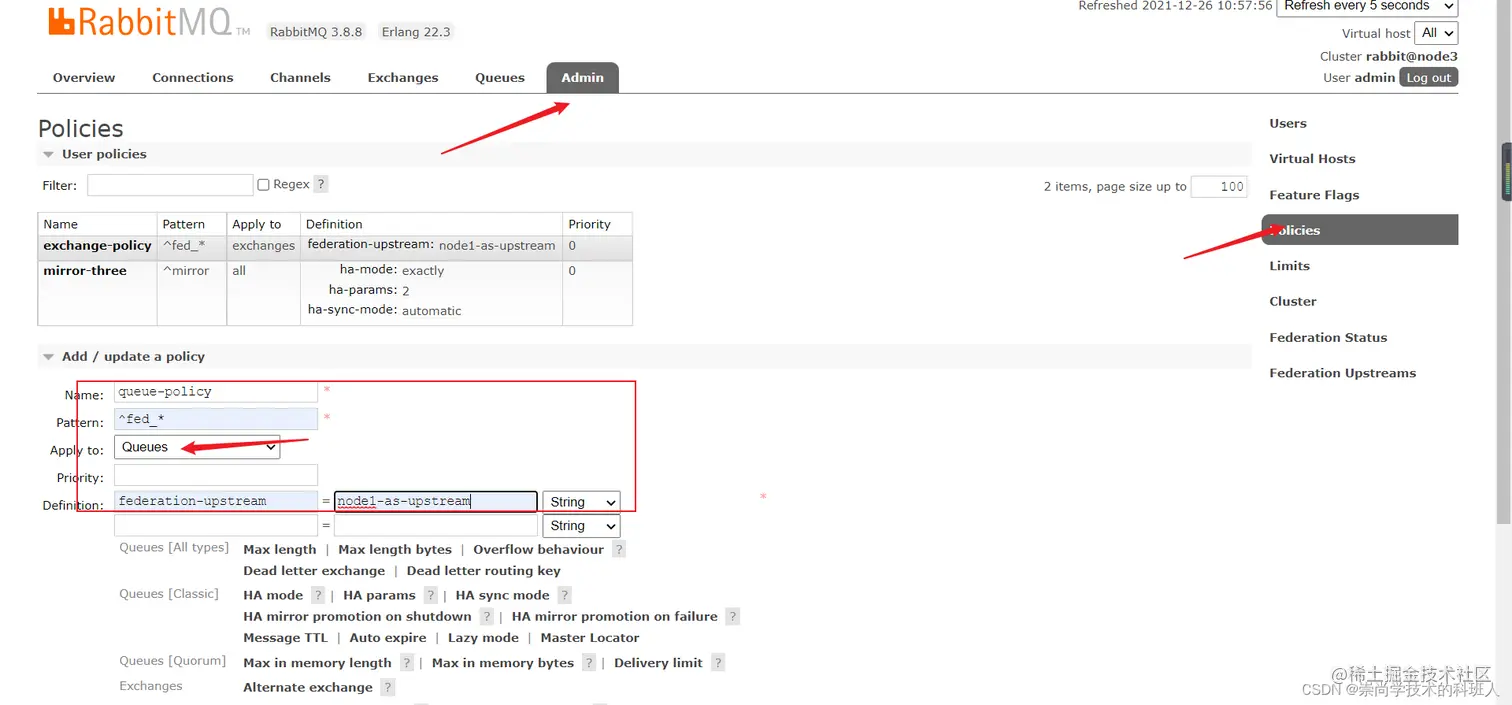Open help icon beside Max in memory bytes
This screenshot has height=705, width=1512.
(x=589, y=662)
